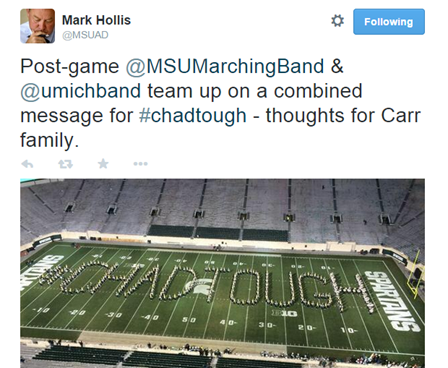The width and height of the screenshot is (448, 368).
Task: Retweet Mark Hollis's post
Action: [65, 164]
